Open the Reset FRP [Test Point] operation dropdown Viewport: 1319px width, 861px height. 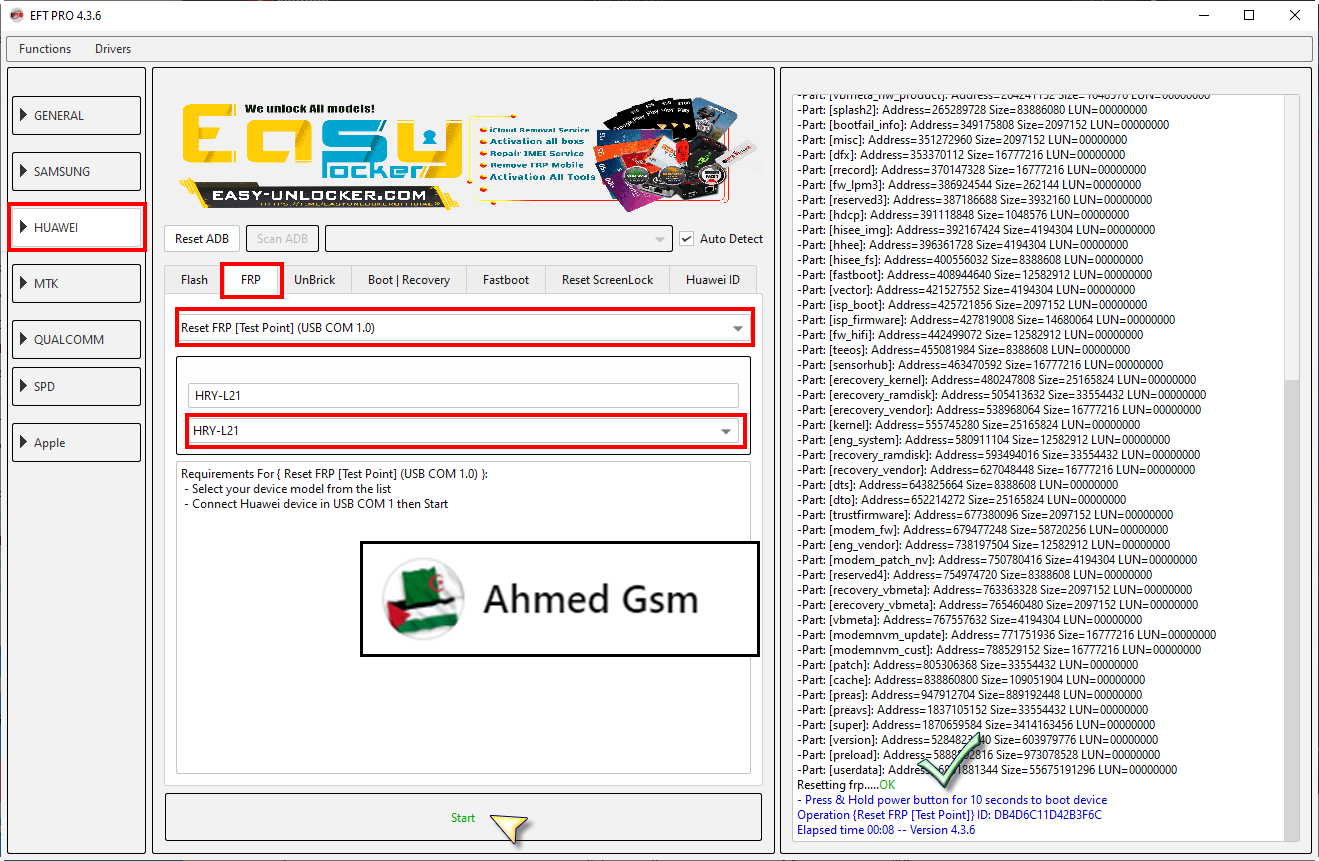pyautogui.click(x=464, y=327)
